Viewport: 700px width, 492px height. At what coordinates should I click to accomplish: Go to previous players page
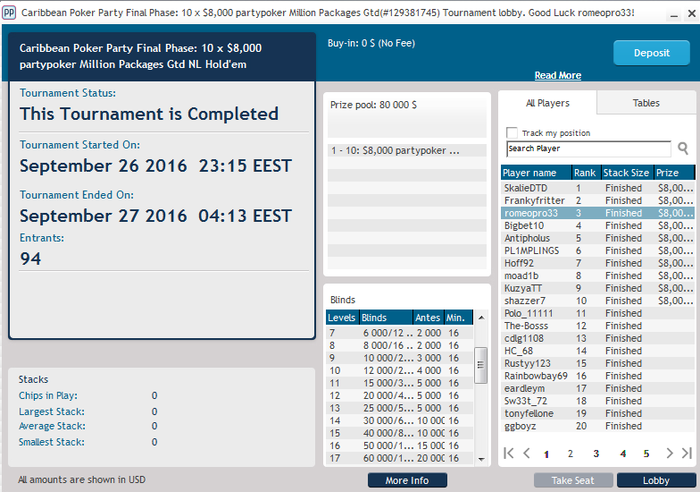point(526,453)
